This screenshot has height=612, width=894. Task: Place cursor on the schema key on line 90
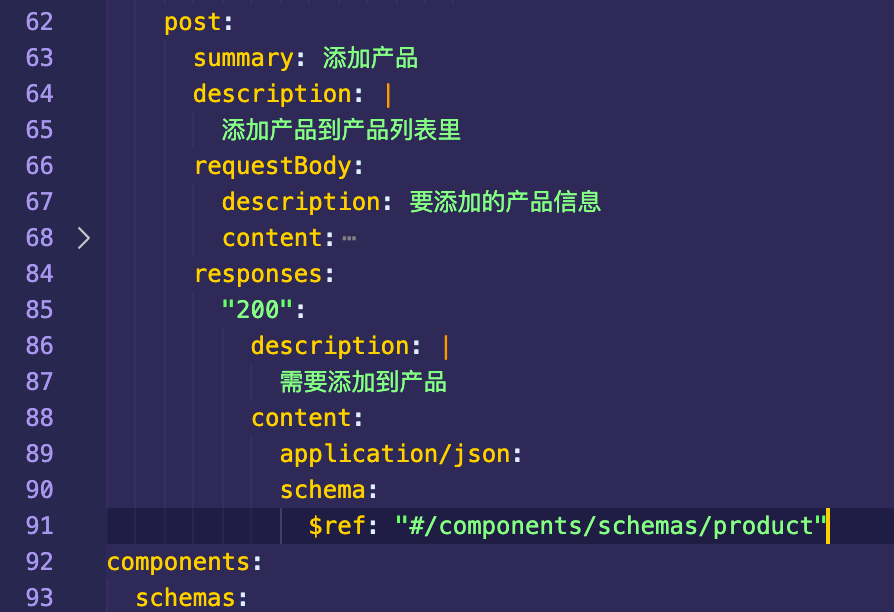tap(322, 490)
